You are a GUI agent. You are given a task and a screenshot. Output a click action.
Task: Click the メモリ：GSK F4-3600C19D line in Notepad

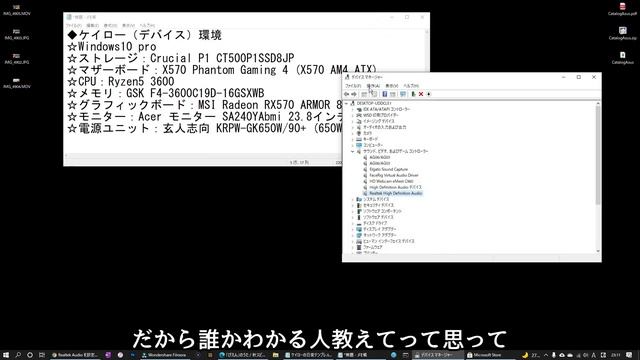tap(166, 93)
